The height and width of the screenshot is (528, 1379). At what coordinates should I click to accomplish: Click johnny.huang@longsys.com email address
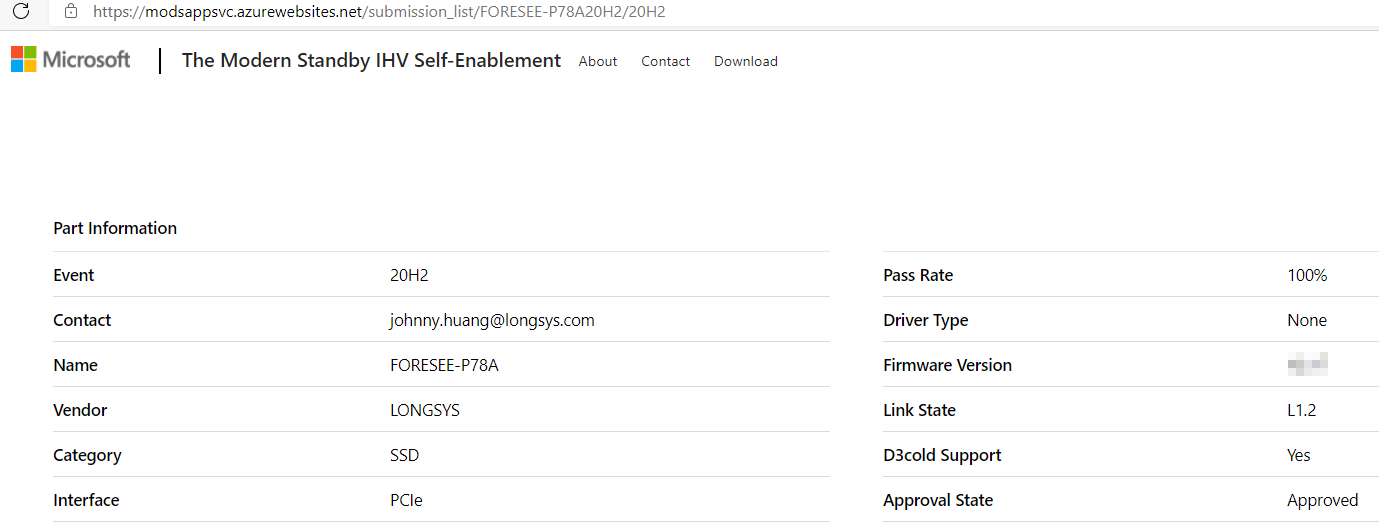(x=492, y=320)
